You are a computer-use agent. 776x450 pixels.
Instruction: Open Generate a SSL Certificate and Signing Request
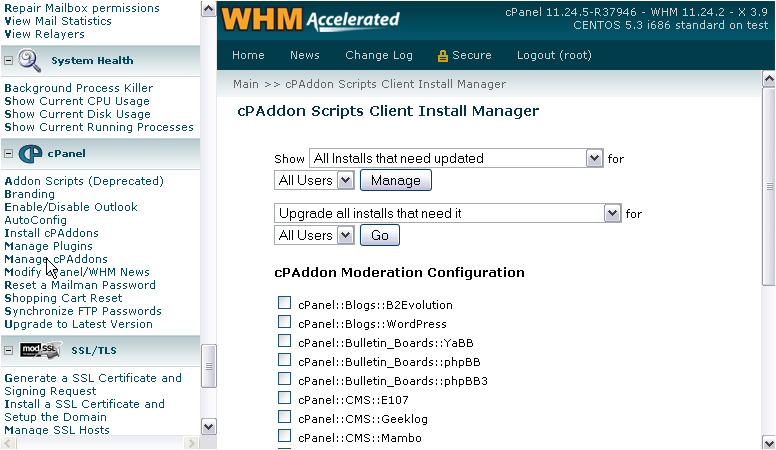93,385
